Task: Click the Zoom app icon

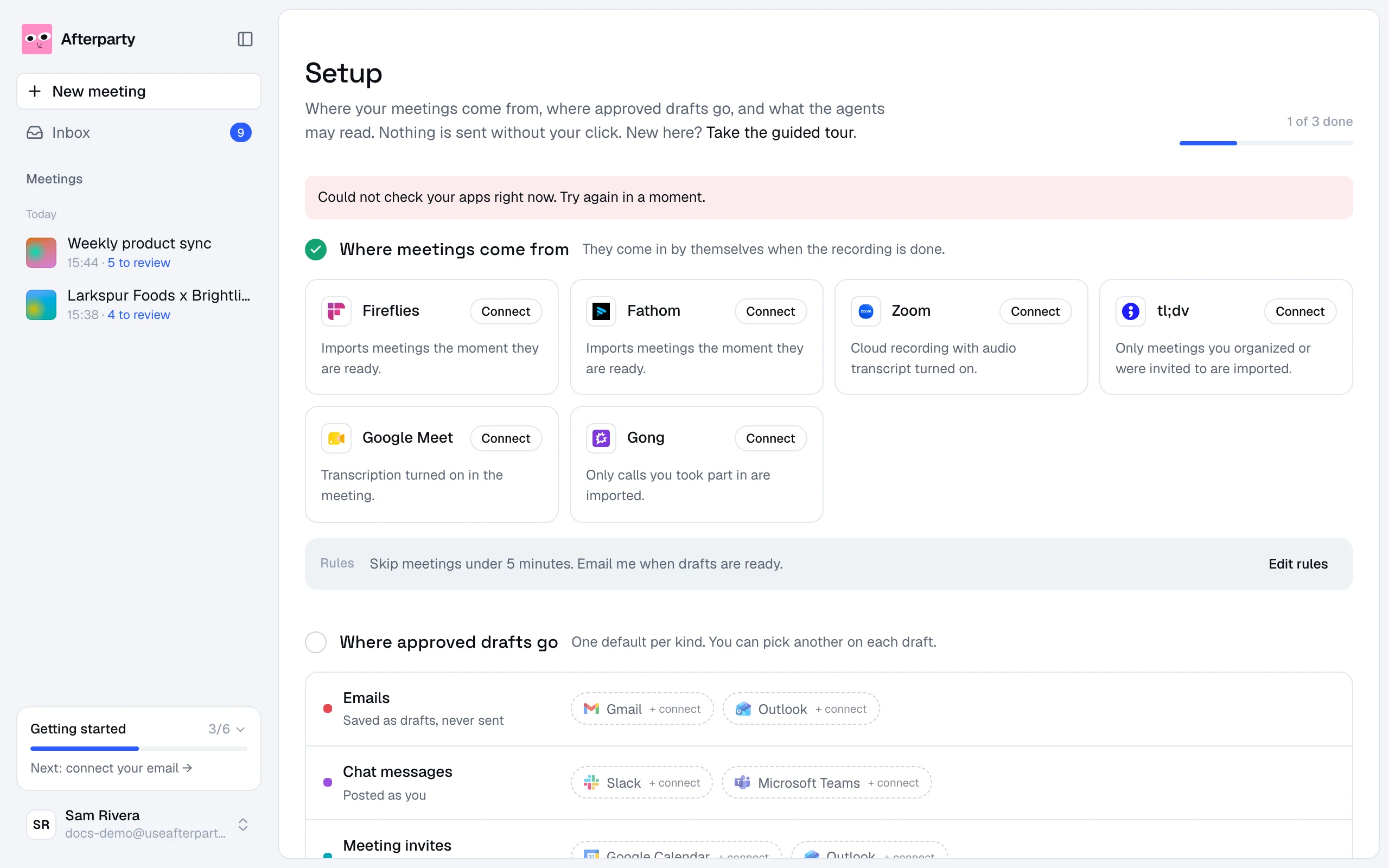Action: pyautogui.click(x=865, y=311)
